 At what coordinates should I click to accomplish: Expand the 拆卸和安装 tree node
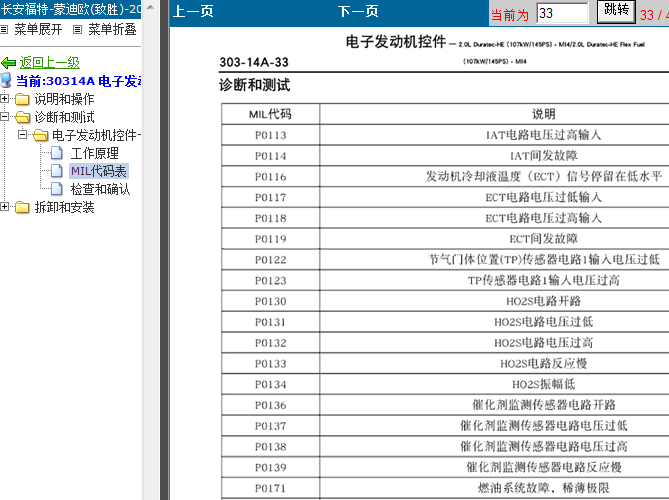tap(4, 206)
